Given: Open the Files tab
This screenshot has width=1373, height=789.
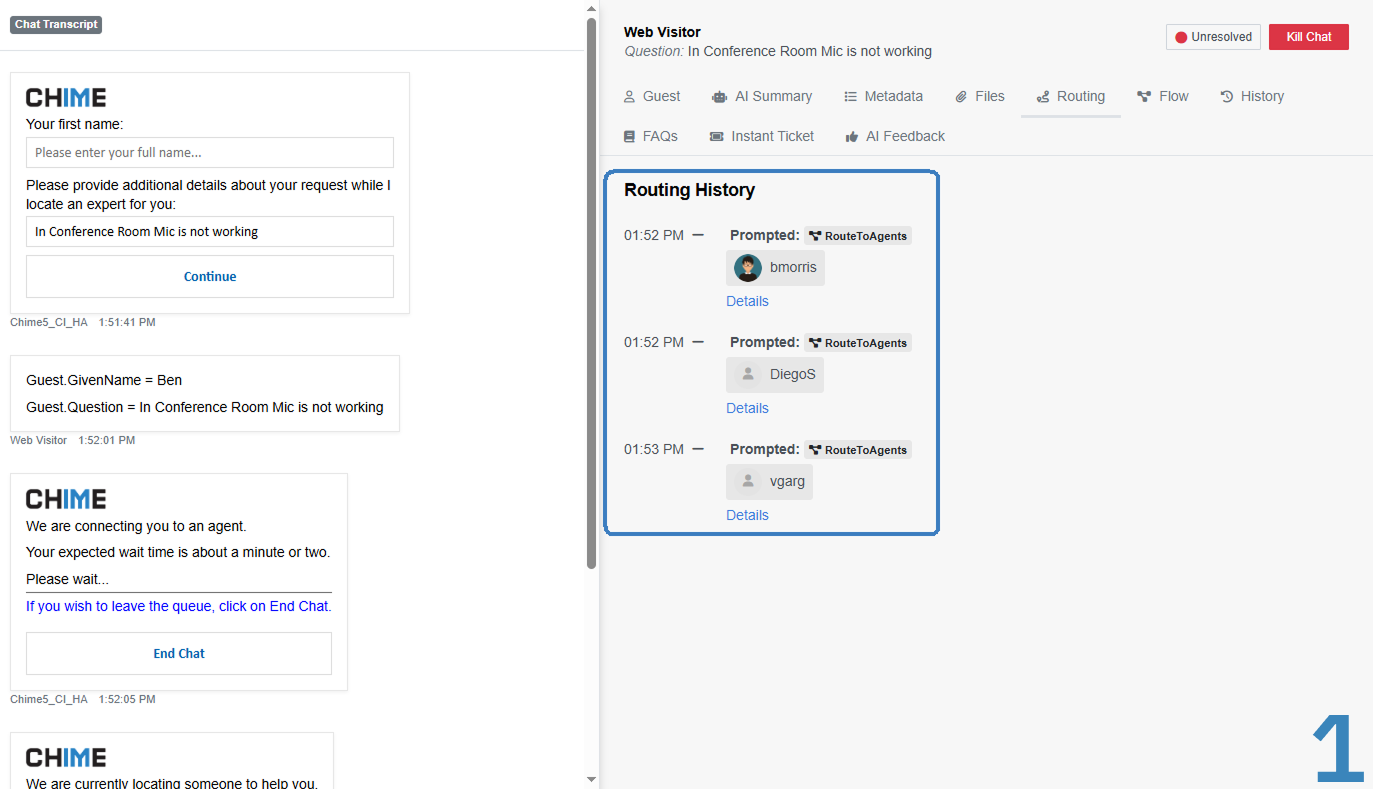Looking at the screenshot, I should (979, 97).
